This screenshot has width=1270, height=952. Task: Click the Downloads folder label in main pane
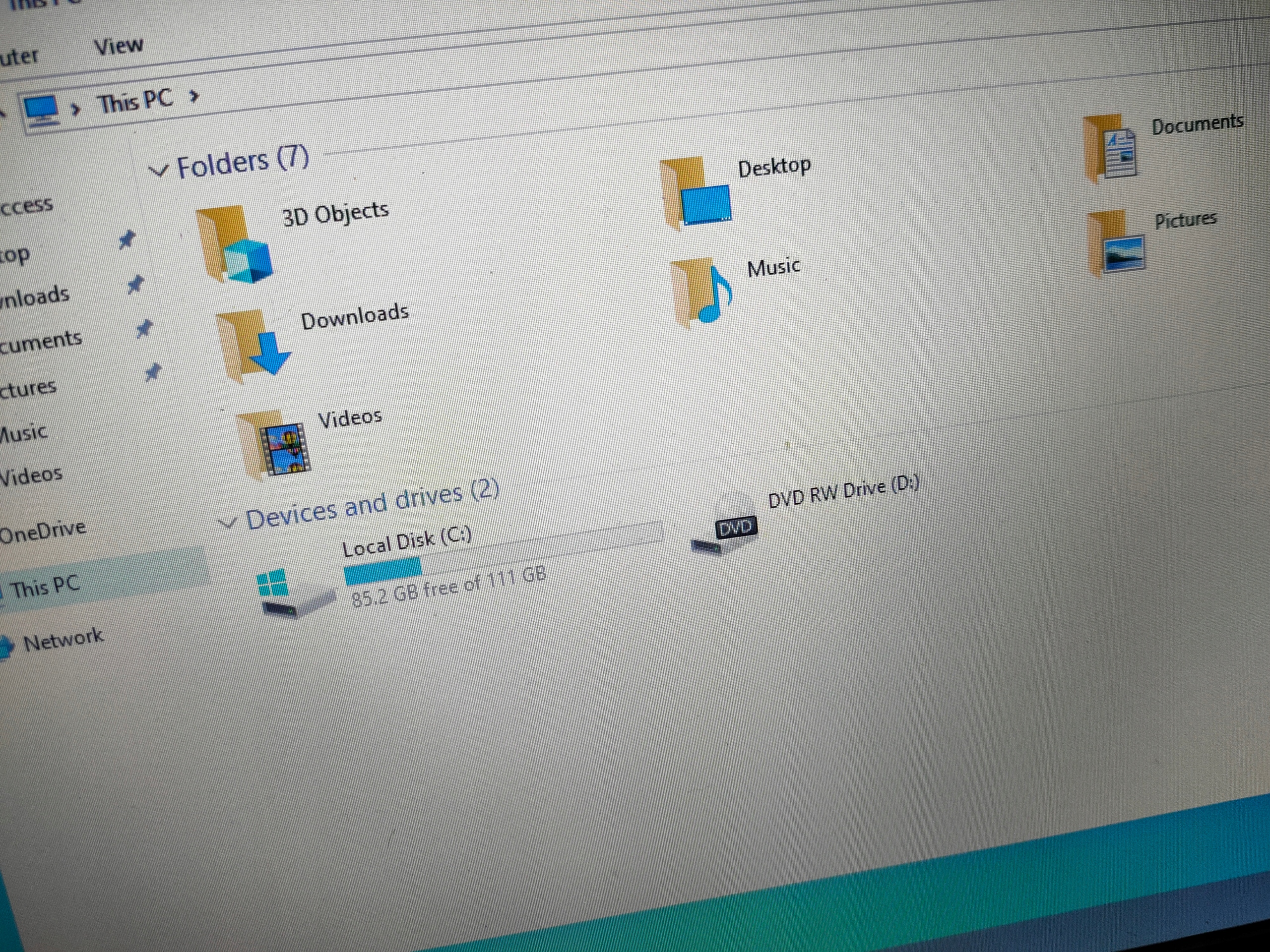355,317
